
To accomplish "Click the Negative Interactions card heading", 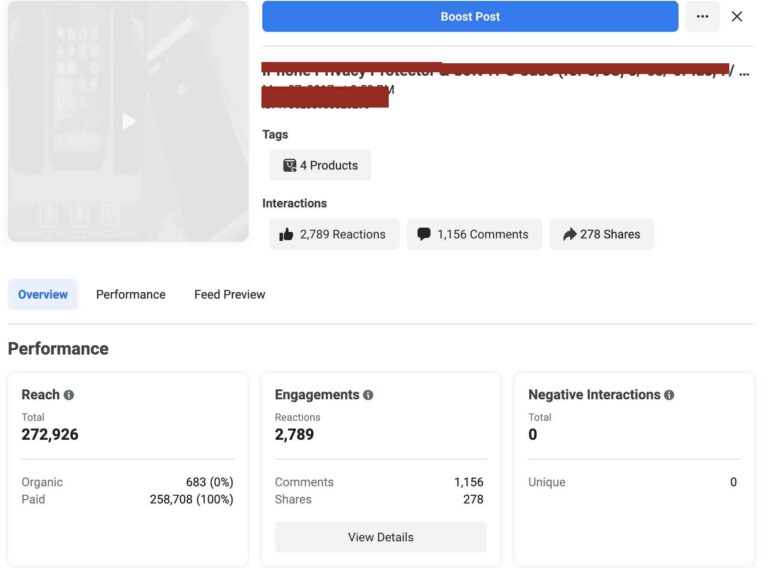I will pyautogui.click(x=594, y=395).
